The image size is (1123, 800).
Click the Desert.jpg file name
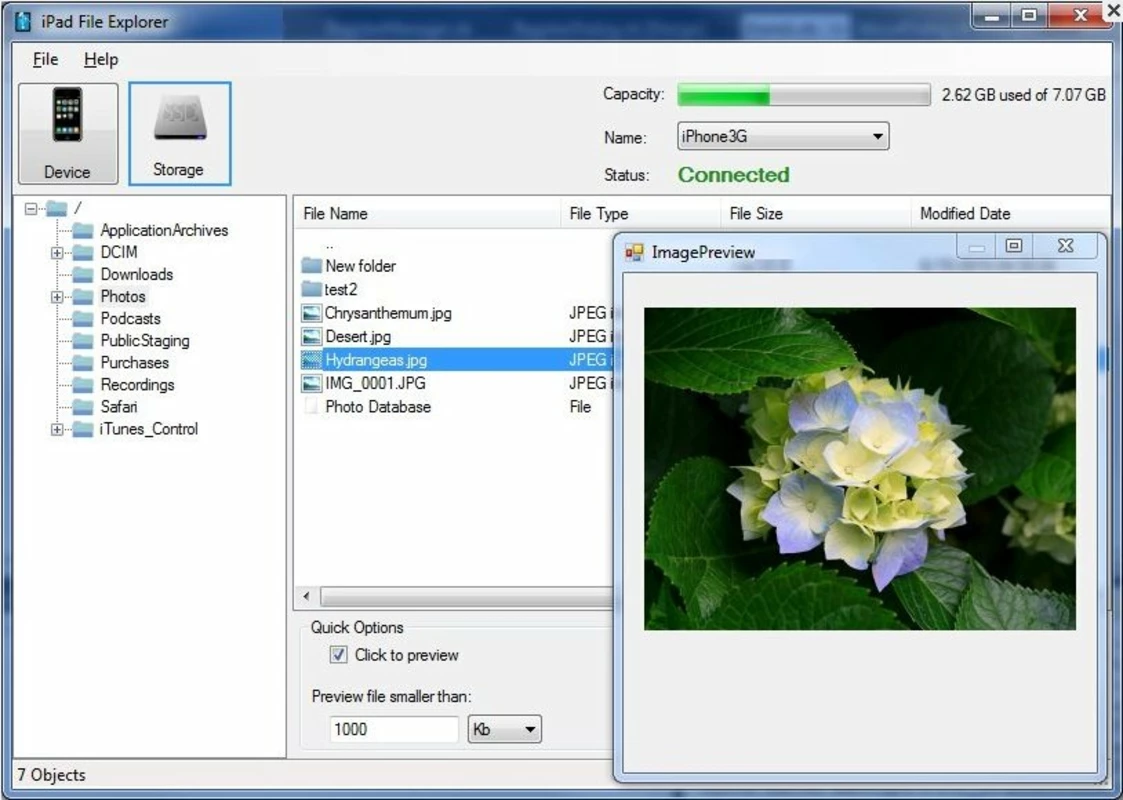358,337
